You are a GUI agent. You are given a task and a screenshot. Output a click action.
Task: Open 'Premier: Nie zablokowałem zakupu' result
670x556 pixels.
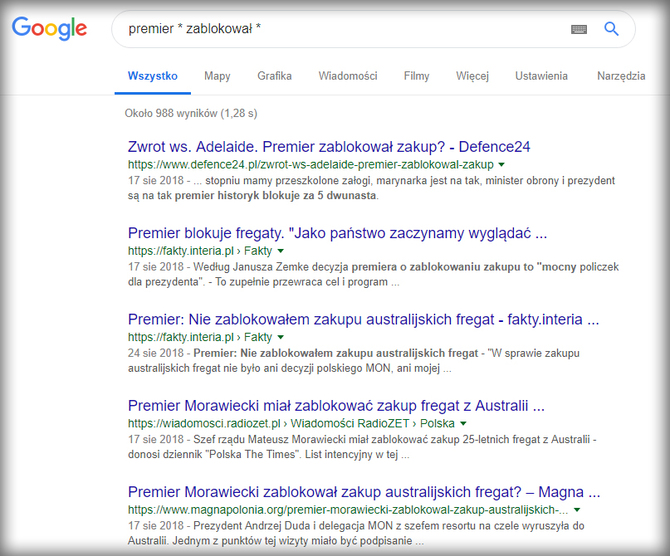coord(363,319)
